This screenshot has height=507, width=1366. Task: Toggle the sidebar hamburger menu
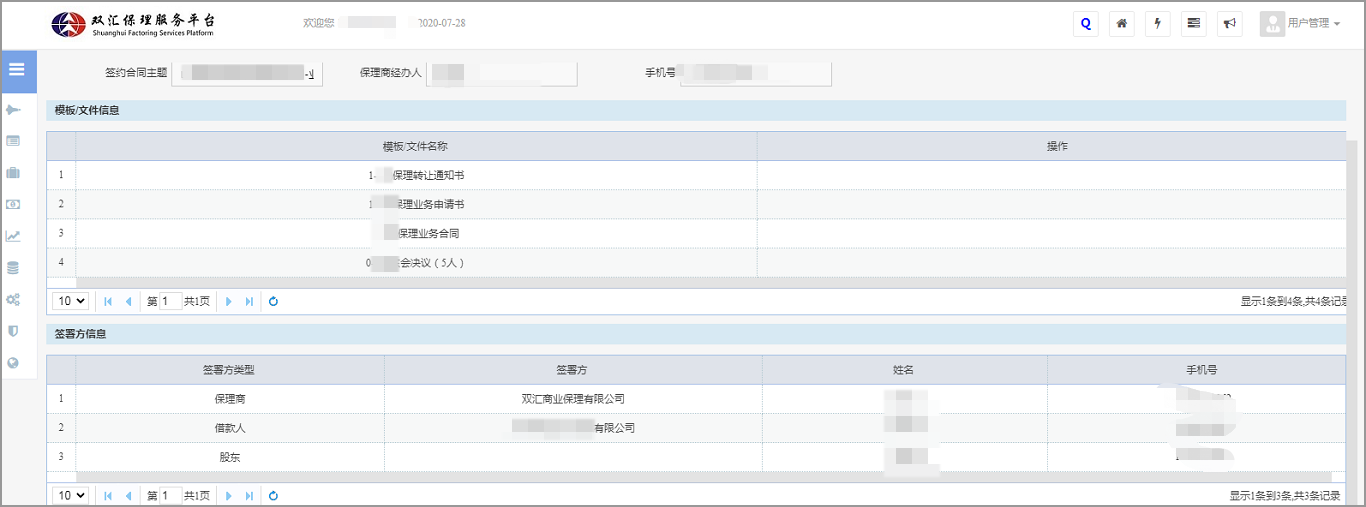point(18,71)
